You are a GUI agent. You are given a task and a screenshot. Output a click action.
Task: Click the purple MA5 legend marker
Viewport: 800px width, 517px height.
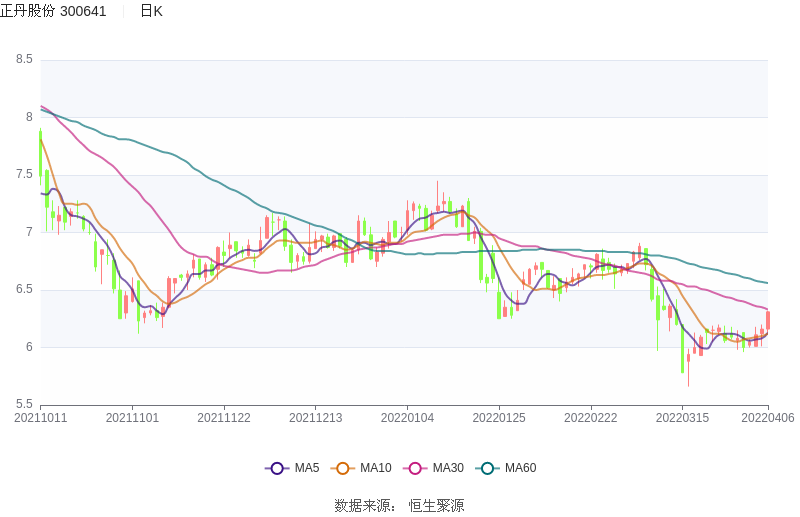(277, 468)
